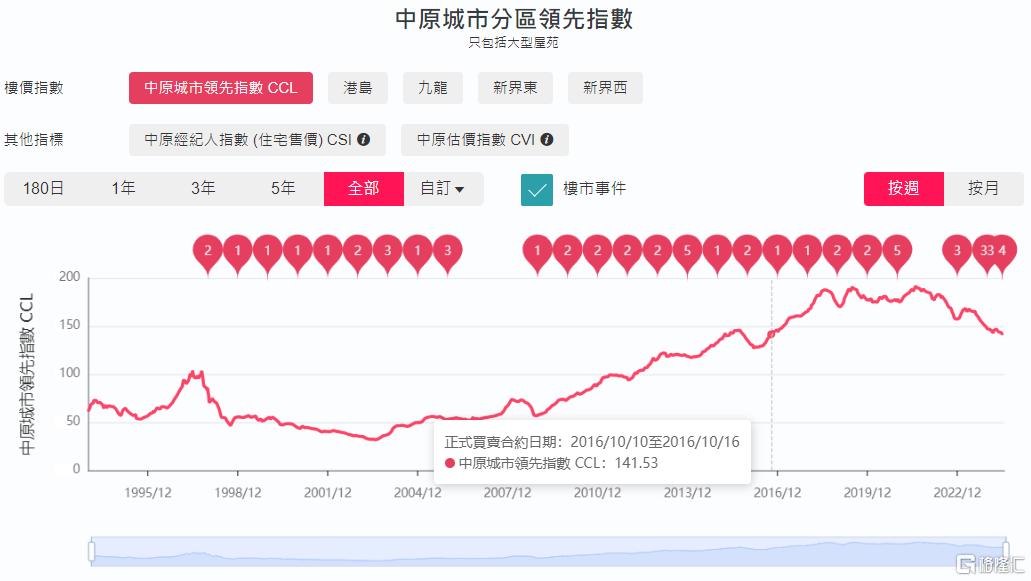Viewport: 1031px width, 581px height.
Task: Open the CVI info icon
Action: point(546,139)
